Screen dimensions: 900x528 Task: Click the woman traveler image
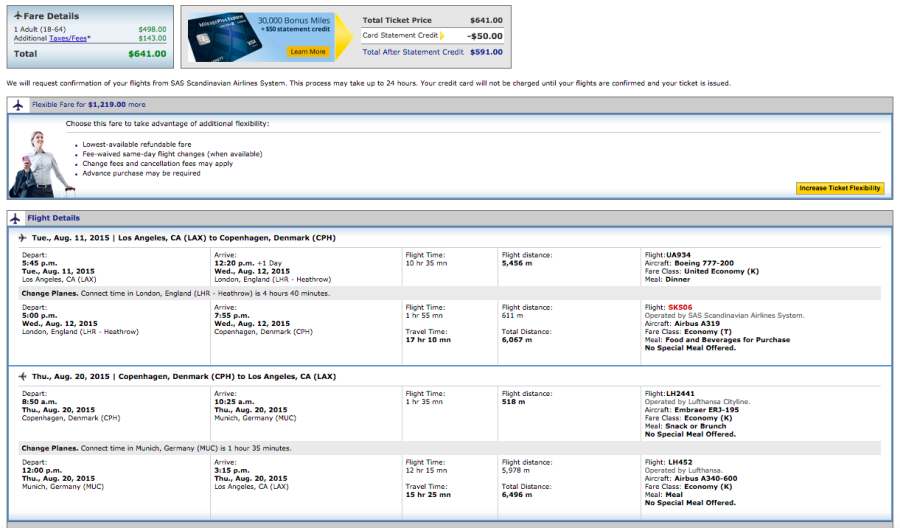coord(41,164)
